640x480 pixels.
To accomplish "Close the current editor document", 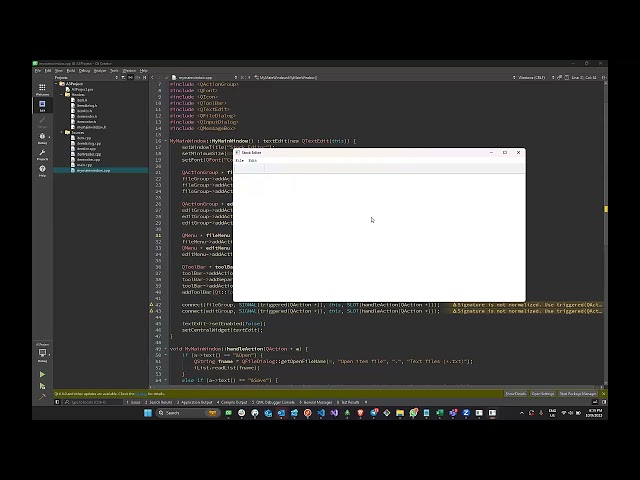I will tap(242, 77).
